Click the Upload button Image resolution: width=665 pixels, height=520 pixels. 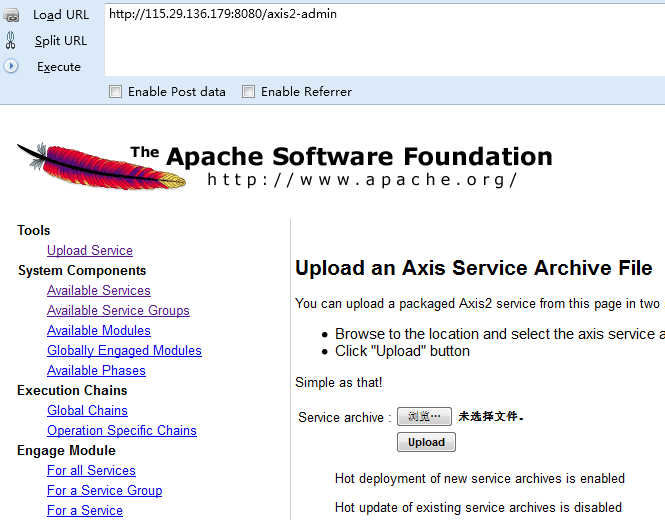(x=426, y=442)
